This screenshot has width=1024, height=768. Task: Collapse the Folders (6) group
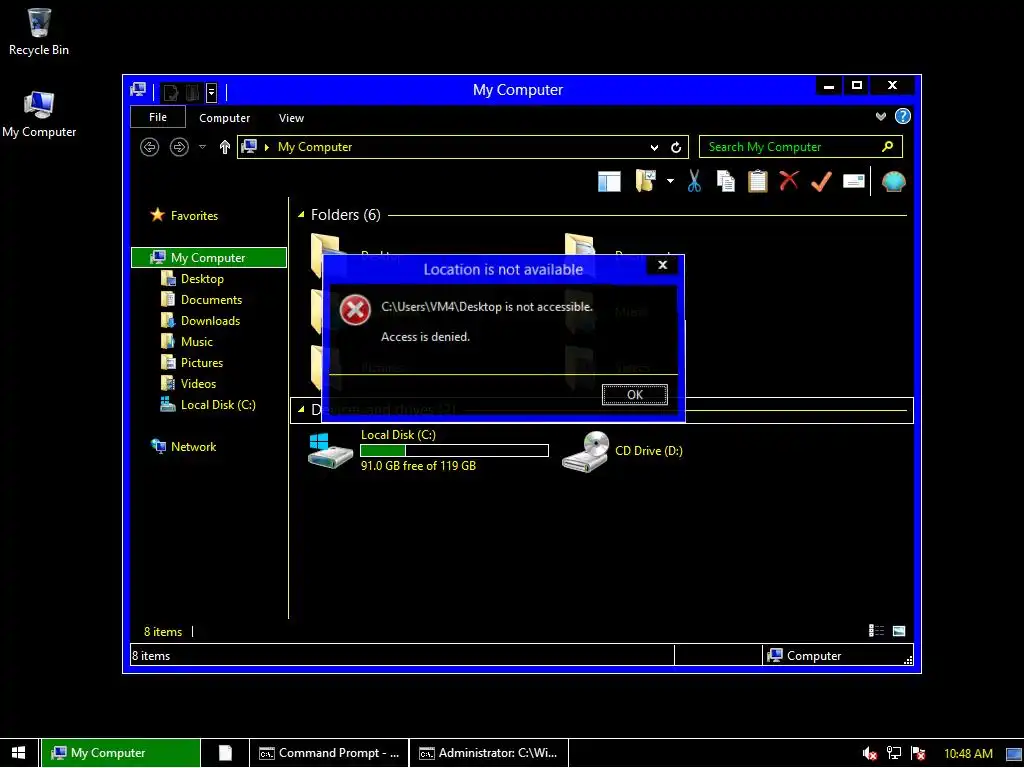[301, 215]
